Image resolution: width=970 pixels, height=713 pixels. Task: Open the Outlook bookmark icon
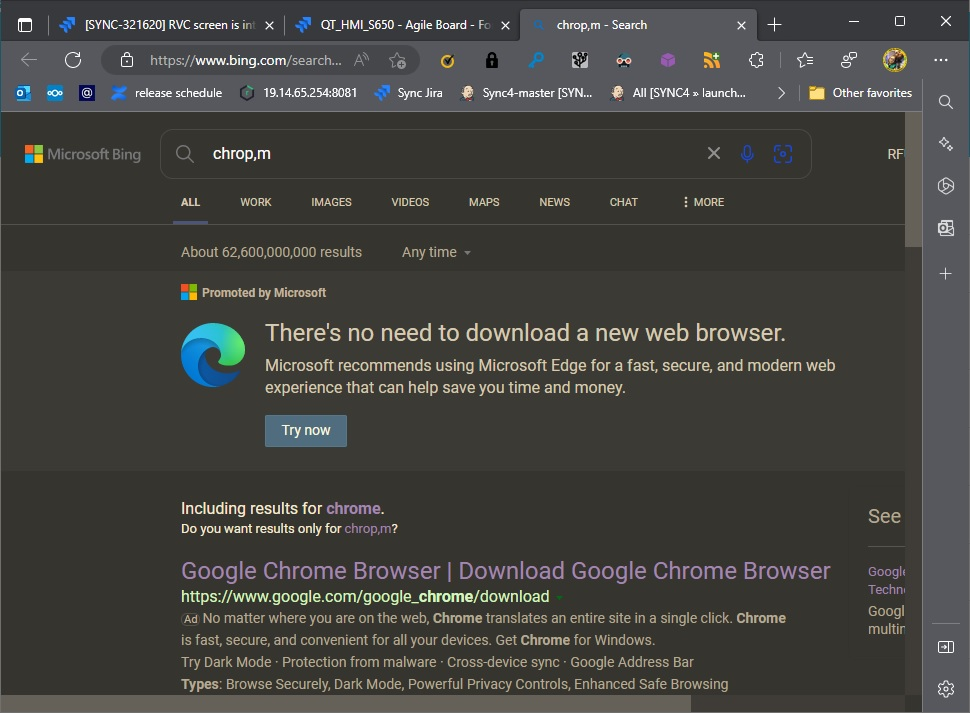click(24, 93)
